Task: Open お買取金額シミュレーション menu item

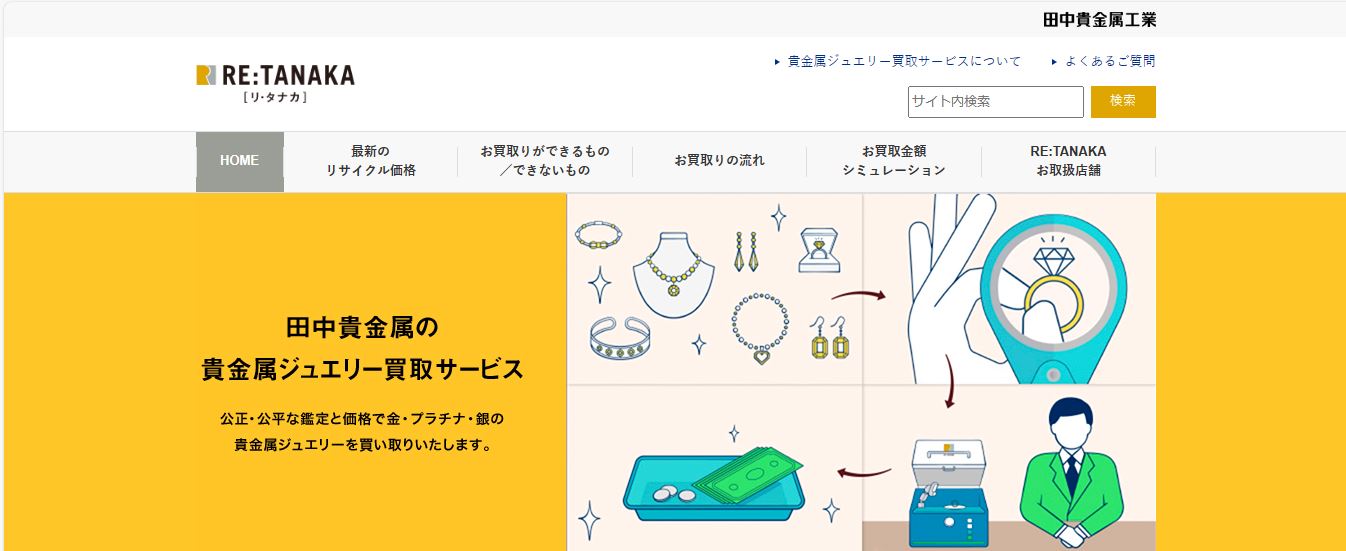Action: [x=894, y=161]
